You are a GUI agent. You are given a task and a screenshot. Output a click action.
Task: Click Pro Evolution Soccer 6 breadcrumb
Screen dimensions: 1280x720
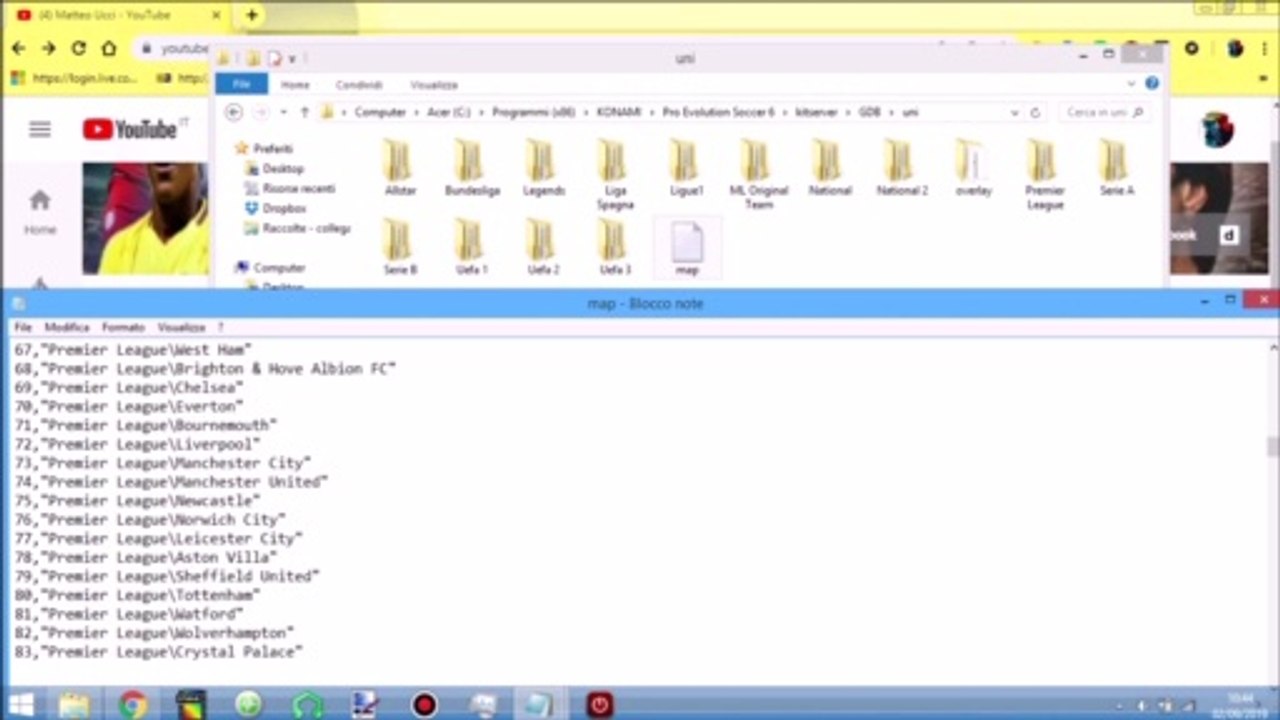coord(718,113)
